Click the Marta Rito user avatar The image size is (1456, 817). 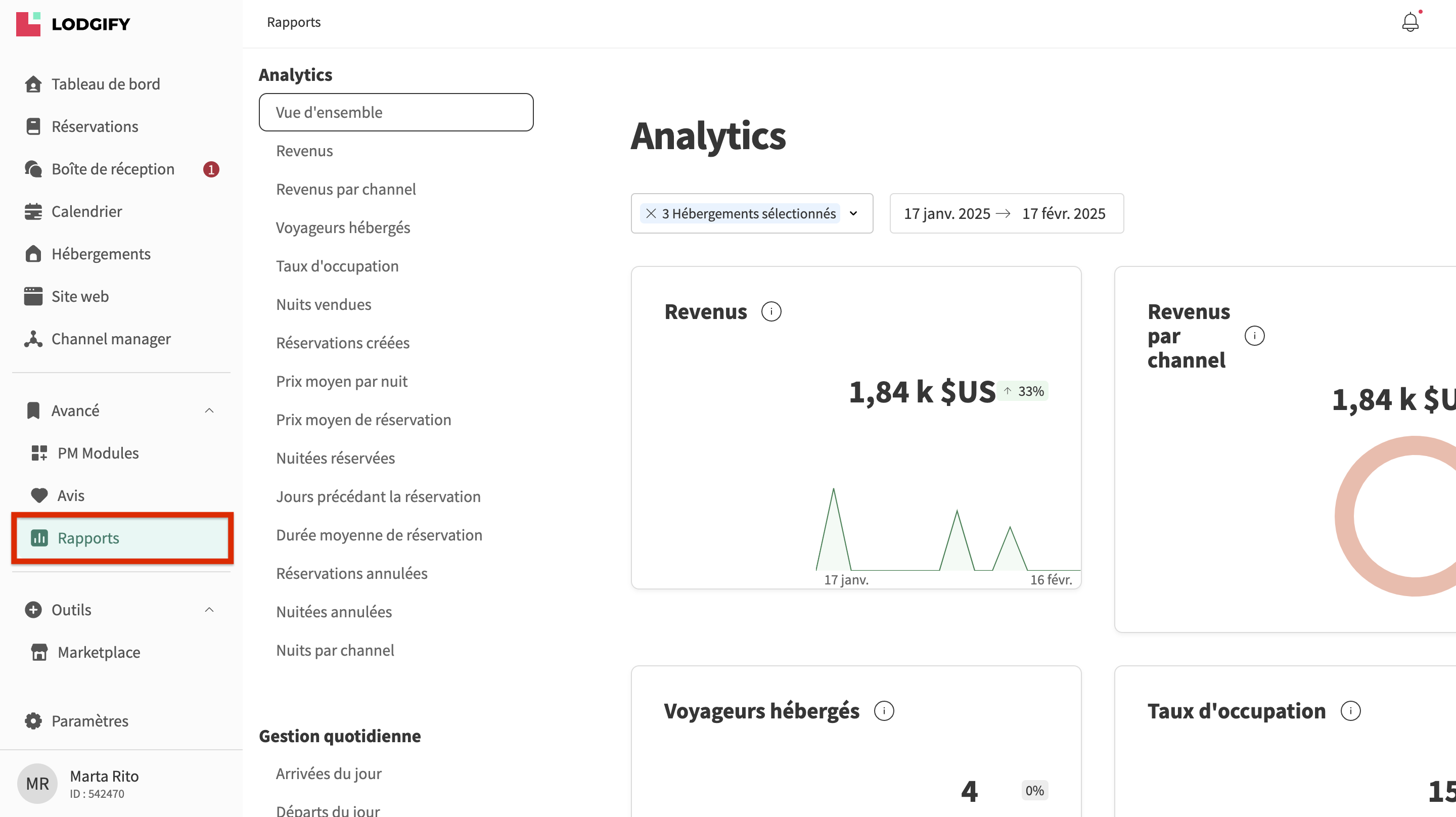click(x=37, y=783)
